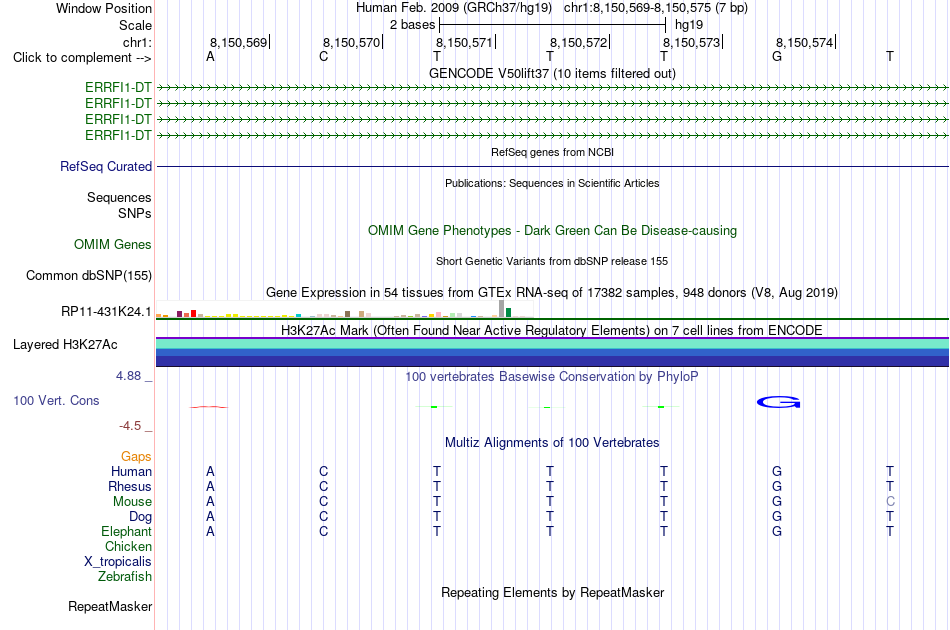The image size is (950, 630).
Task: Open the Repeating Elements by RepeatMasker title
Action: pyautogui.click(x=552, y=592)
